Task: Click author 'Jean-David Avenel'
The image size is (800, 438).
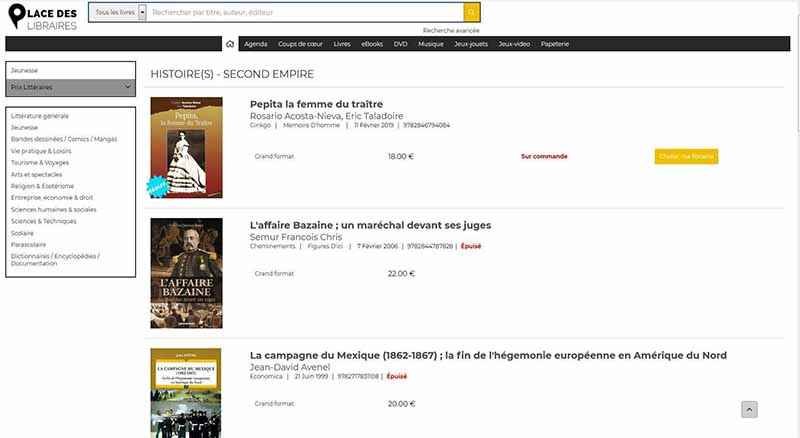Action: (x=290, y=367)
